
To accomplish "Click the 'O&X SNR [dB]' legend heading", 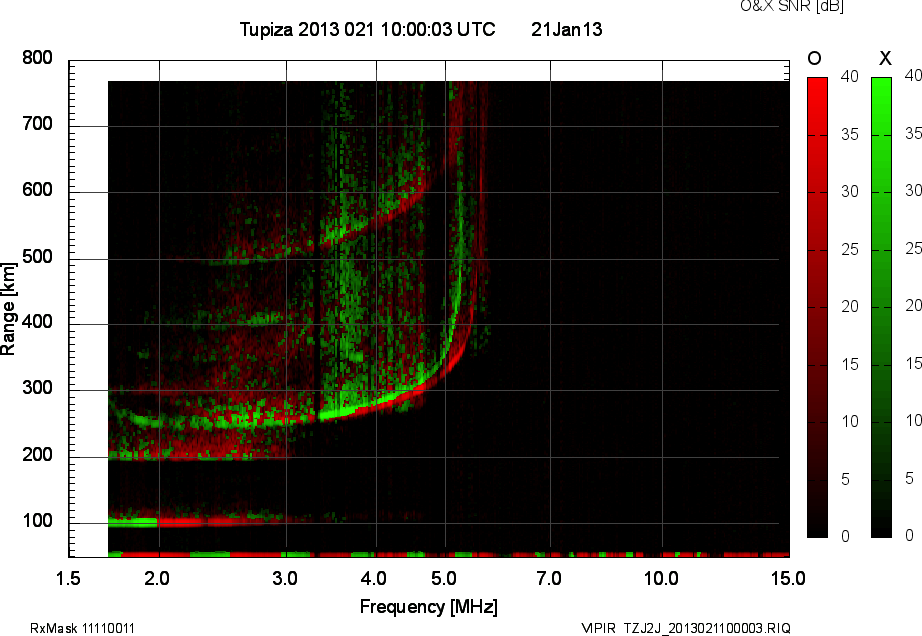I will pos(791,6).
